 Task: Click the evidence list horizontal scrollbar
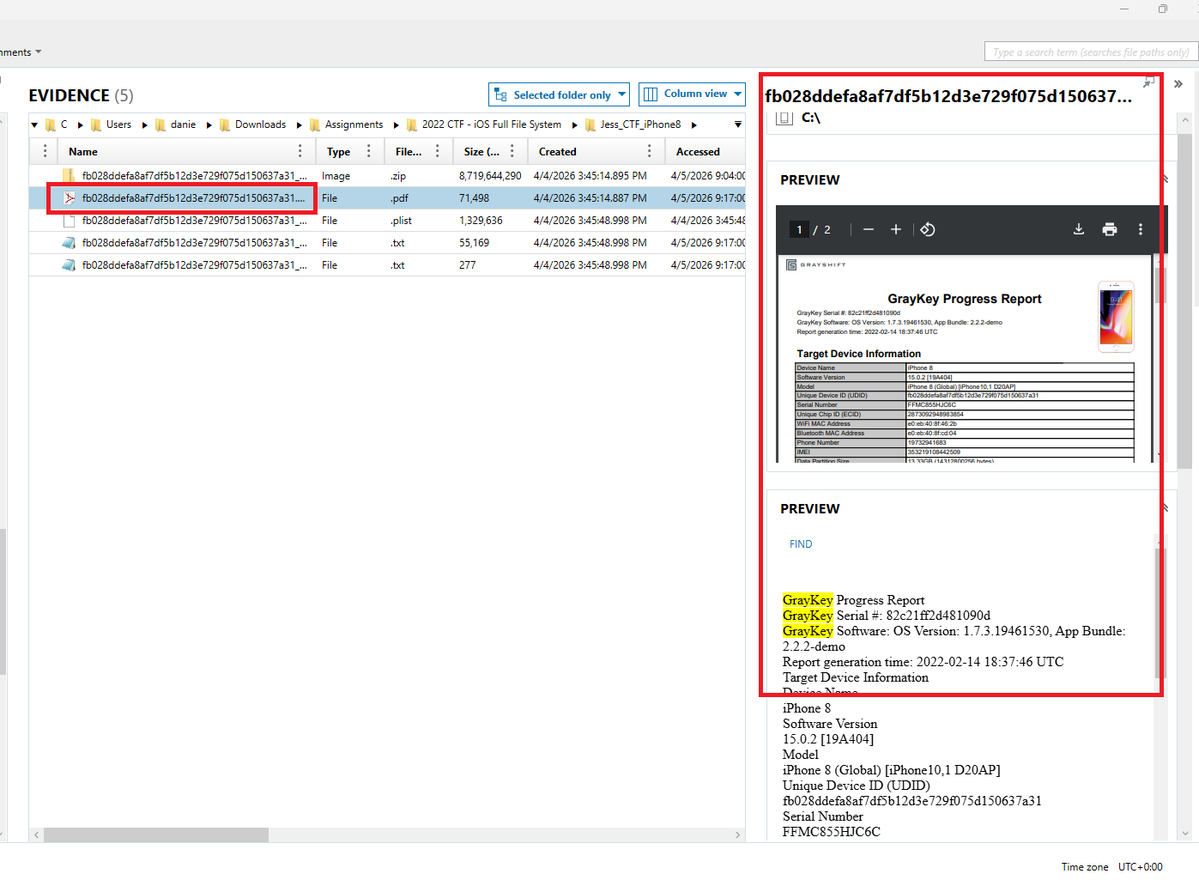coord(156,835)
